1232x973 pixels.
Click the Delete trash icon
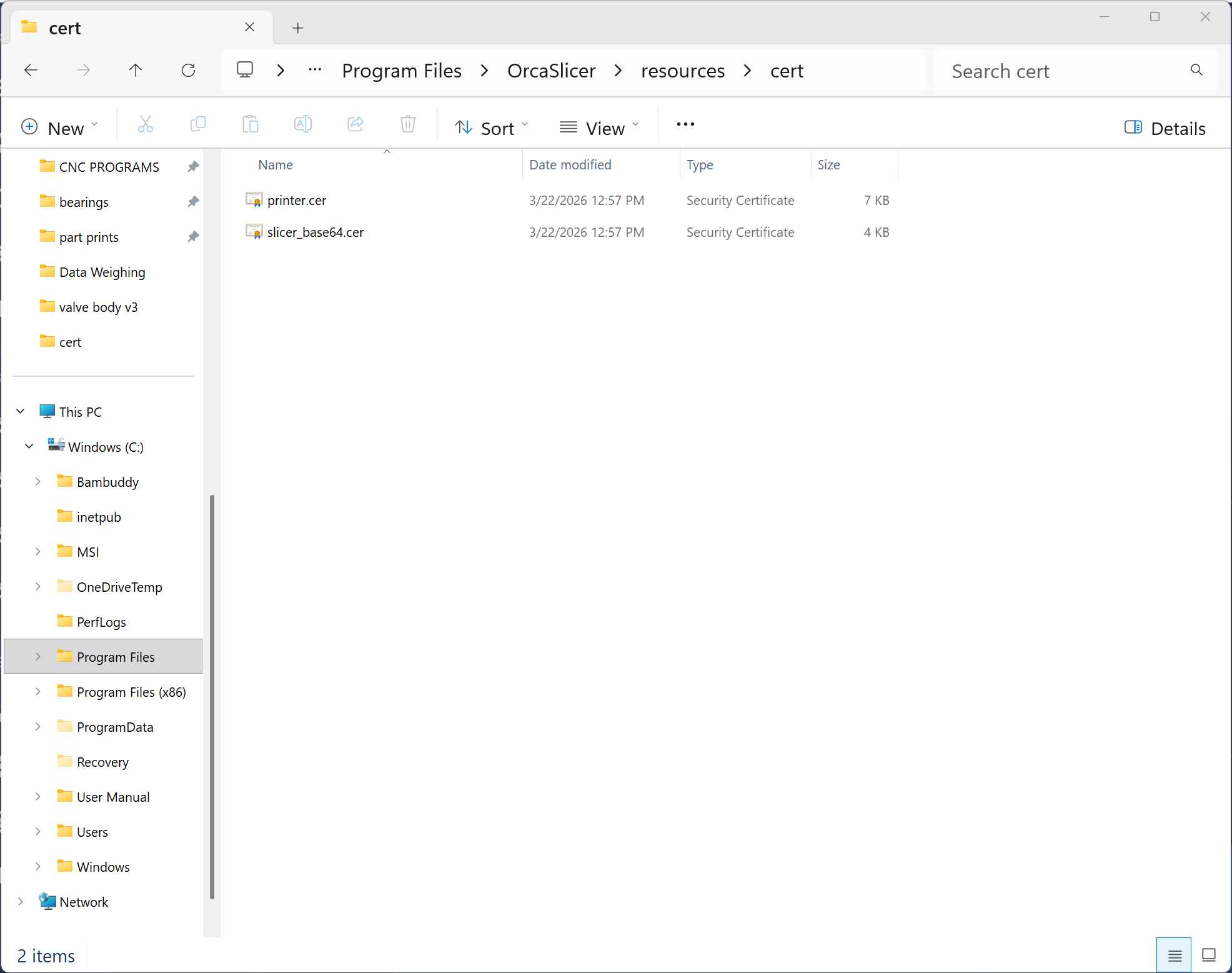click(x=408, y=124)
